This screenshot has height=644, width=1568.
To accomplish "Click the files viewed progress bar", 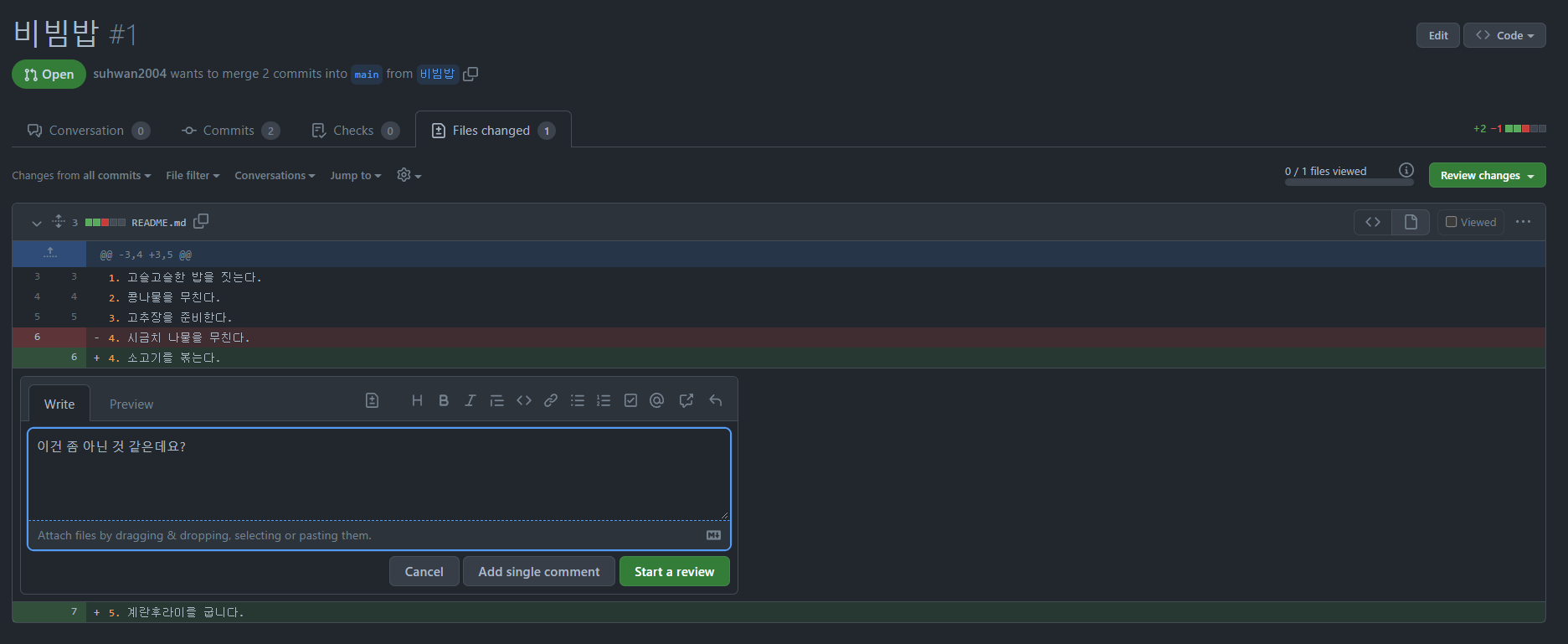I will coord(1349,182).
